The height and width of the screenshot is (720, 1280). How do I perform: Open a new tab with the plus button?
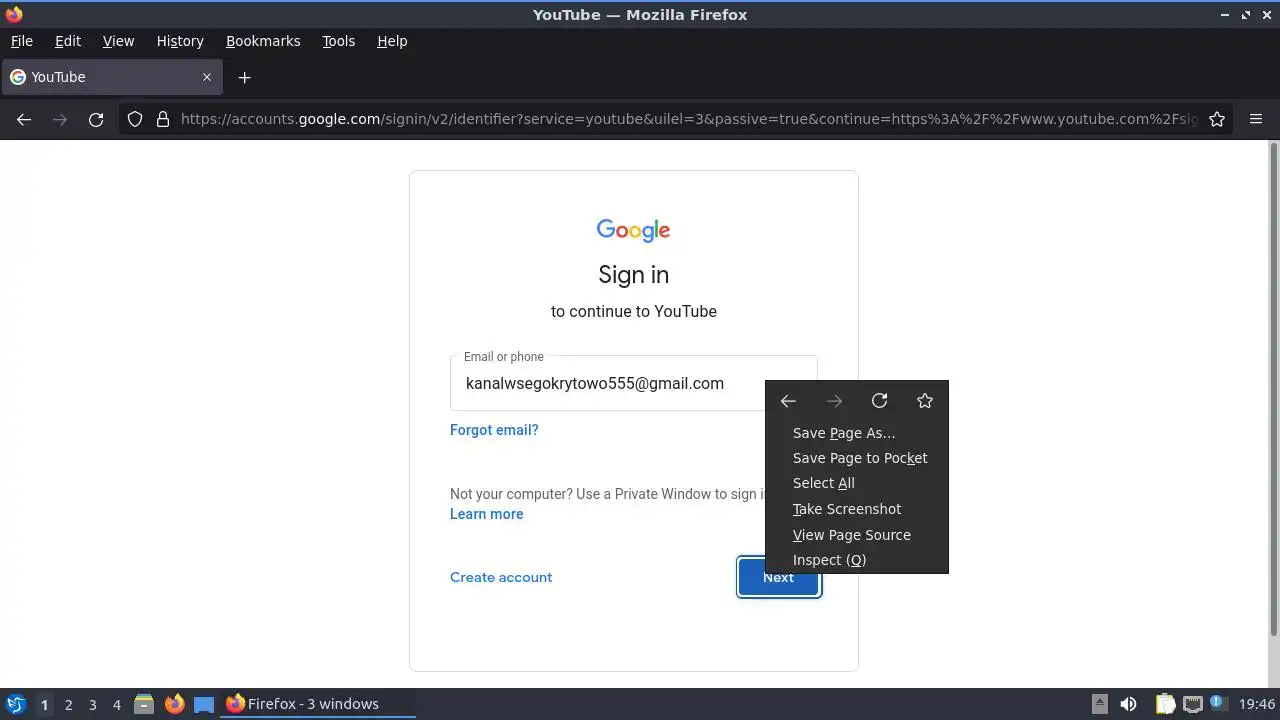[244, 77]
